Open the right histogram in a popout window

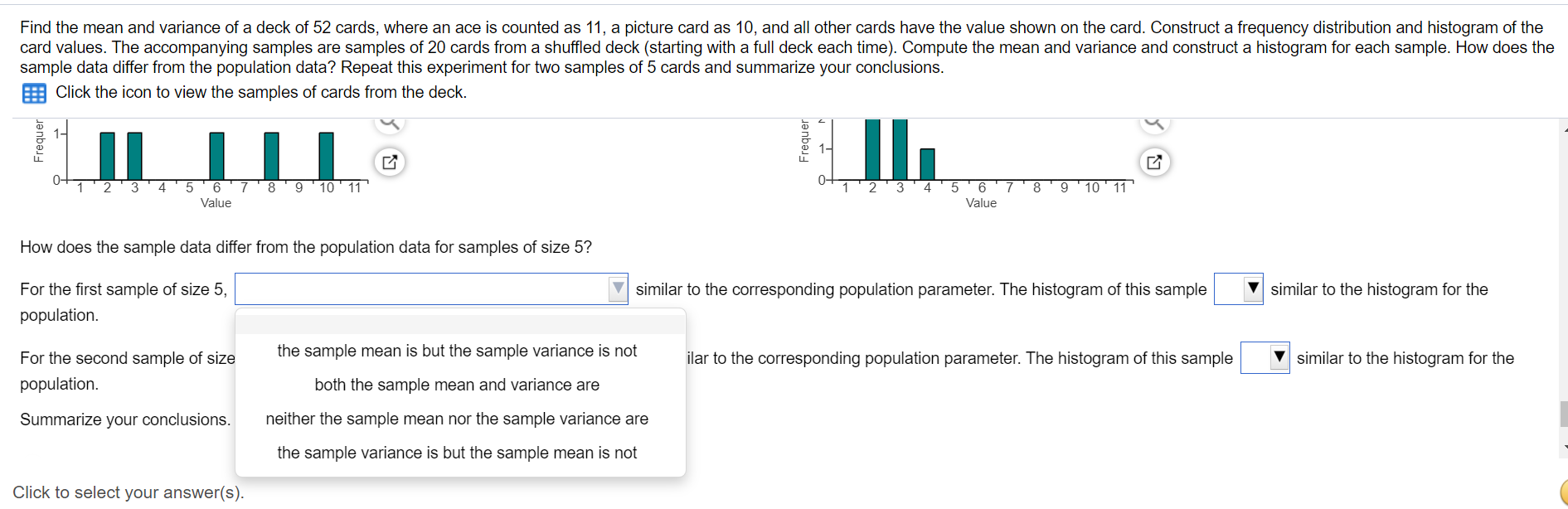click(x=1154, y=162)
